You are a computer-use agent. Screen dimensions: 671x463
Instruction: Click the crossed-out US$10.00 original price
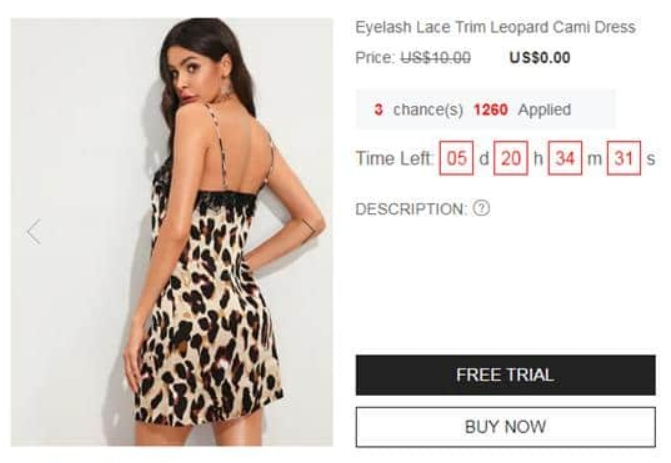[x=435, y=57]
